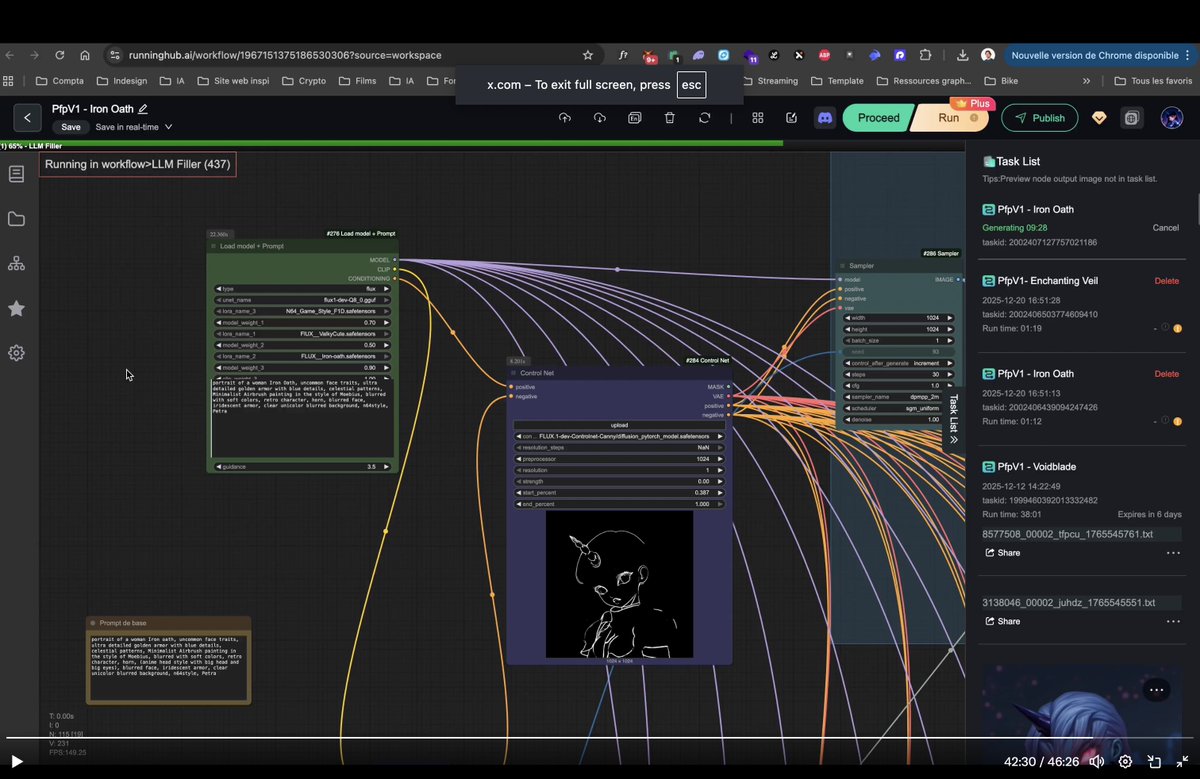The image size is (1200, 779).
Task: Click the Proceed button
Action: 878,118
